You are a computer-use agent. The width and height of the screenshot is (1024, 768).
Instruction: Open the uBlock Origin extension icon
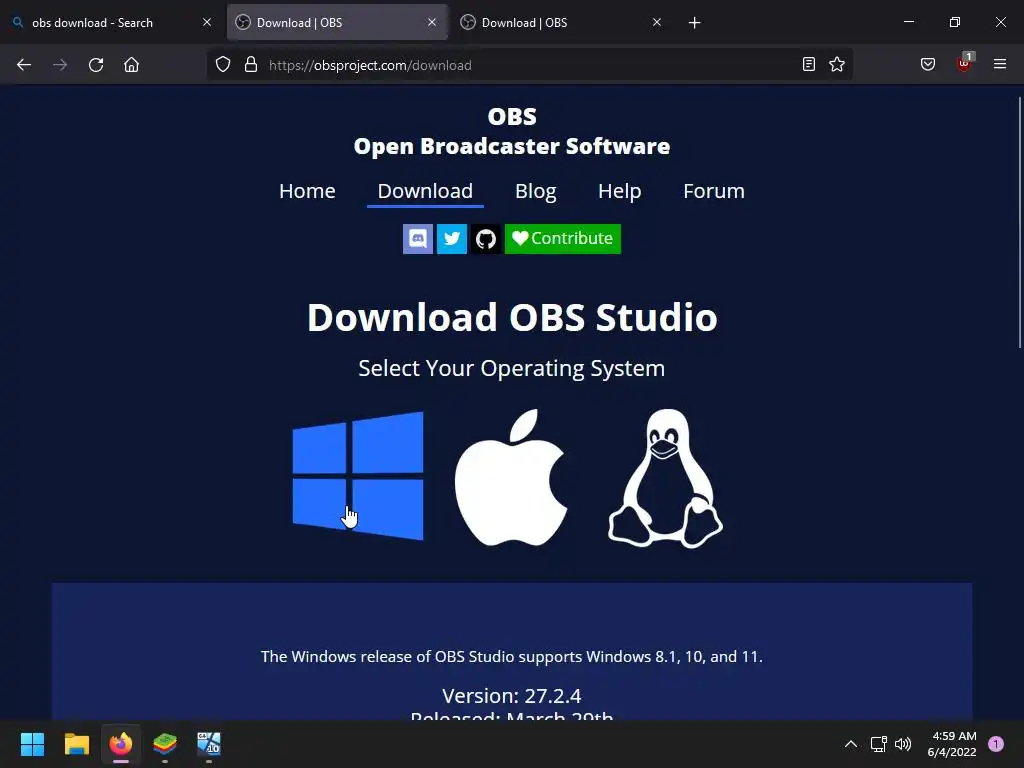click(x=964, y=63)
